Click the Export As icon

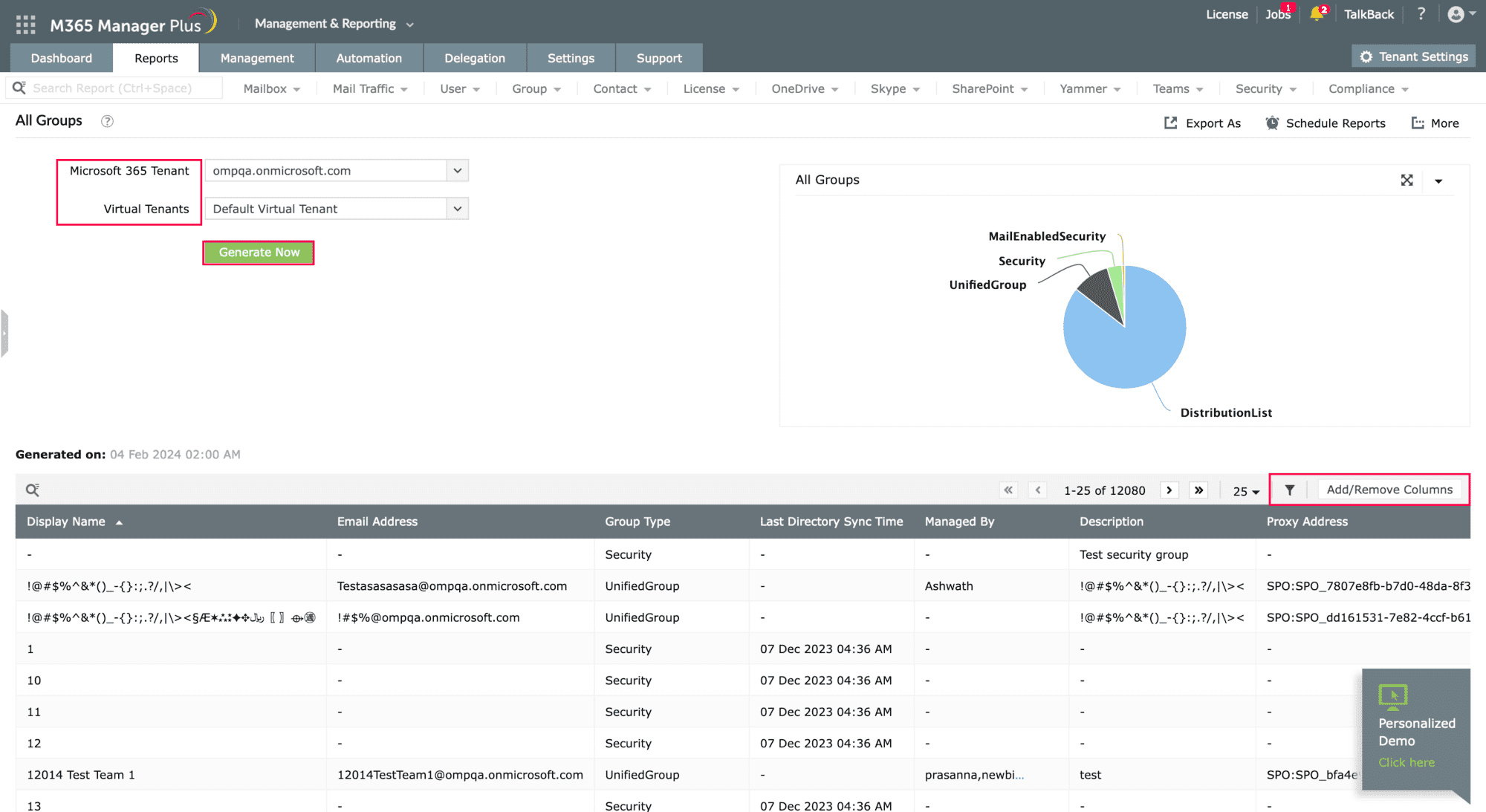[x=1171, y=123]
